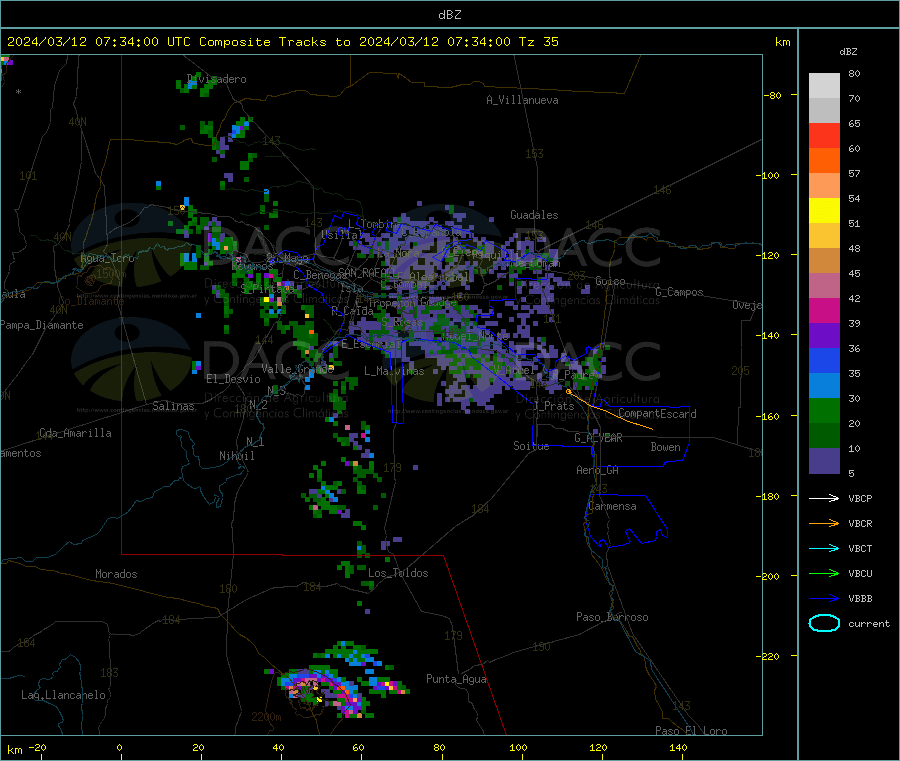Click the Cda_Amarilla label
This screenshot has height=761, width=900.
75,433
